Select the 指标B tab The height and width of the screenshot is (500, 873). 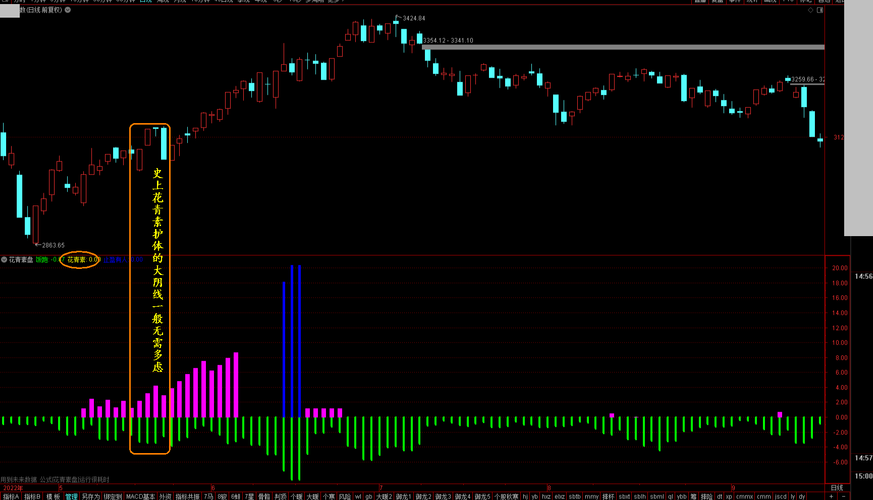(32, 496)
